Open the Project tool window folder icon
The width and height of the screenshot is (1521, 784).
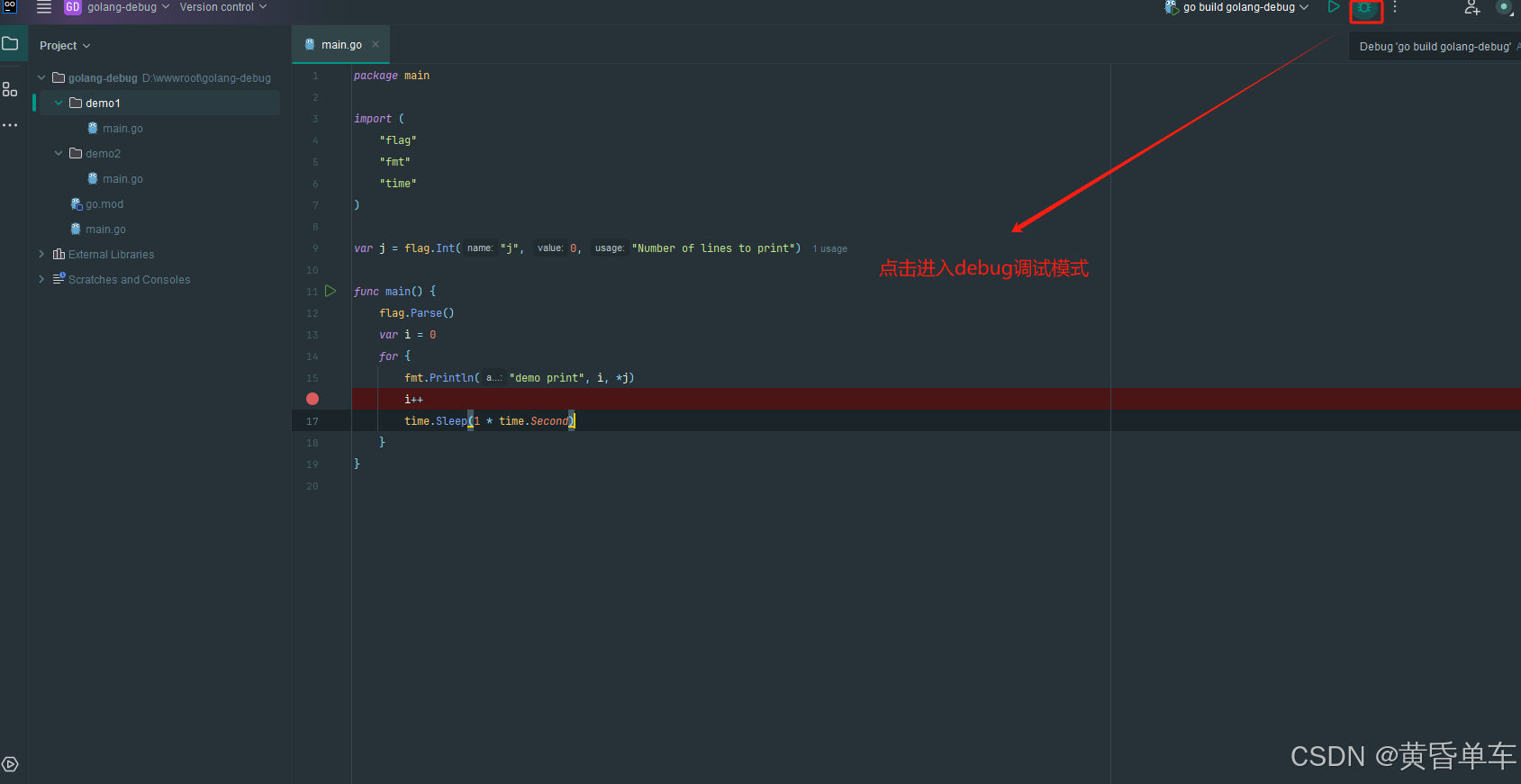tap(11, 43)
